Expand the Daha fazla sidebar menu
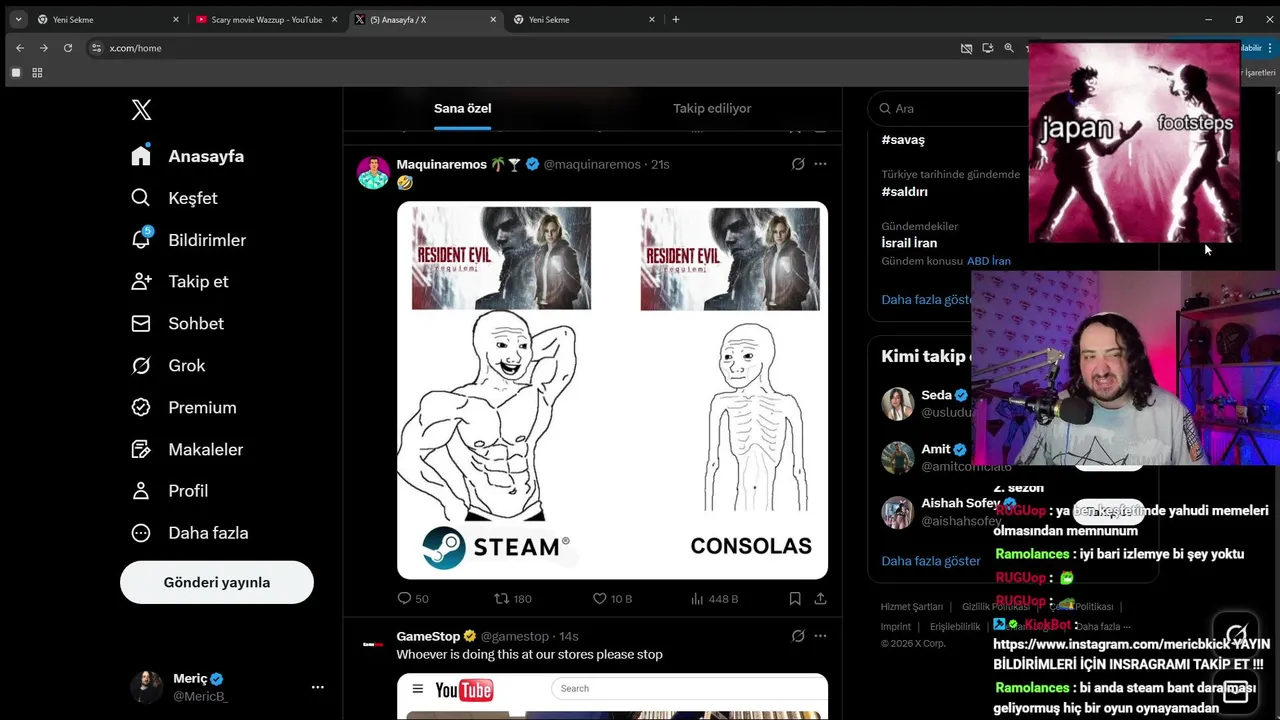Image resolution: width=1280 pixels, height=720 pixels. (190, 533)
